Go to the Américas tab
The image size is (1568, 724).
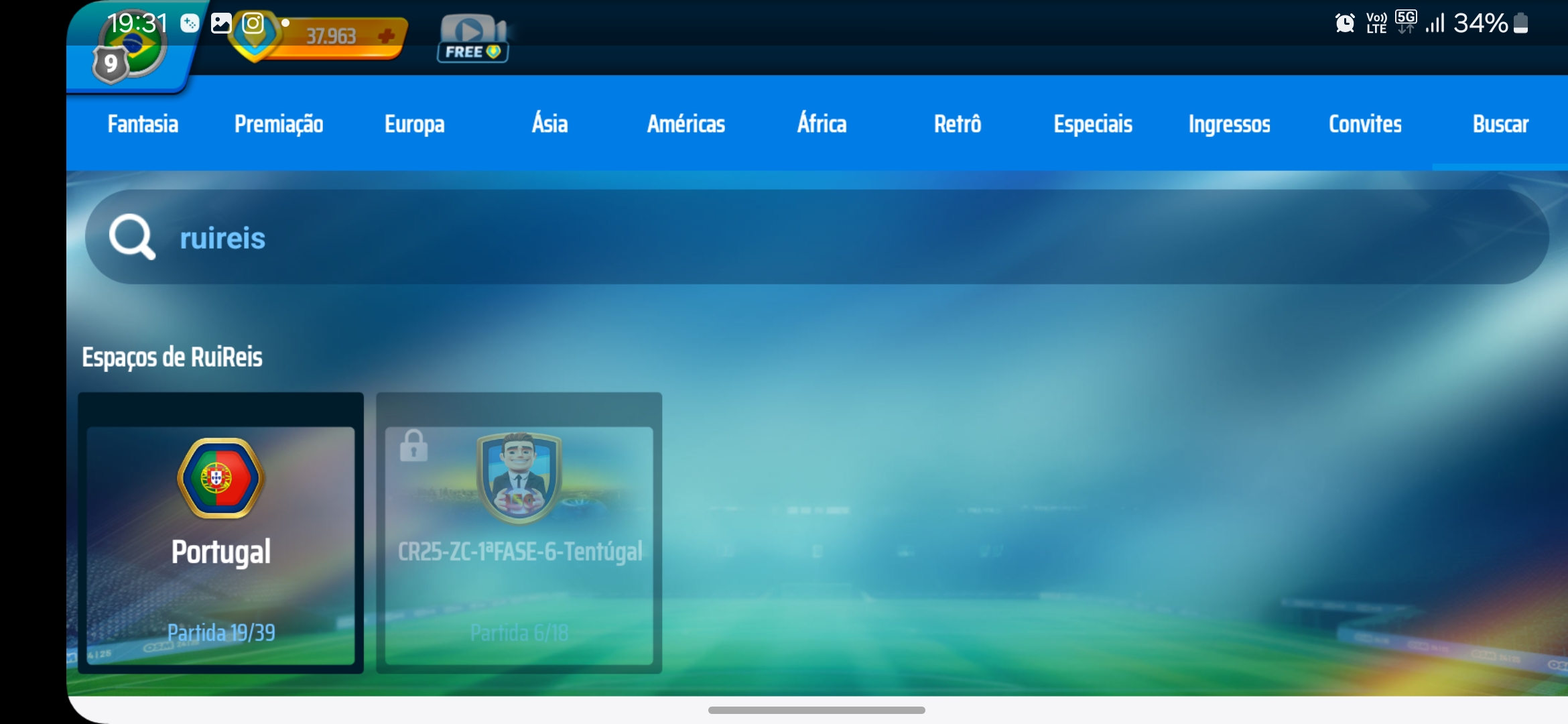click(685, 124)
